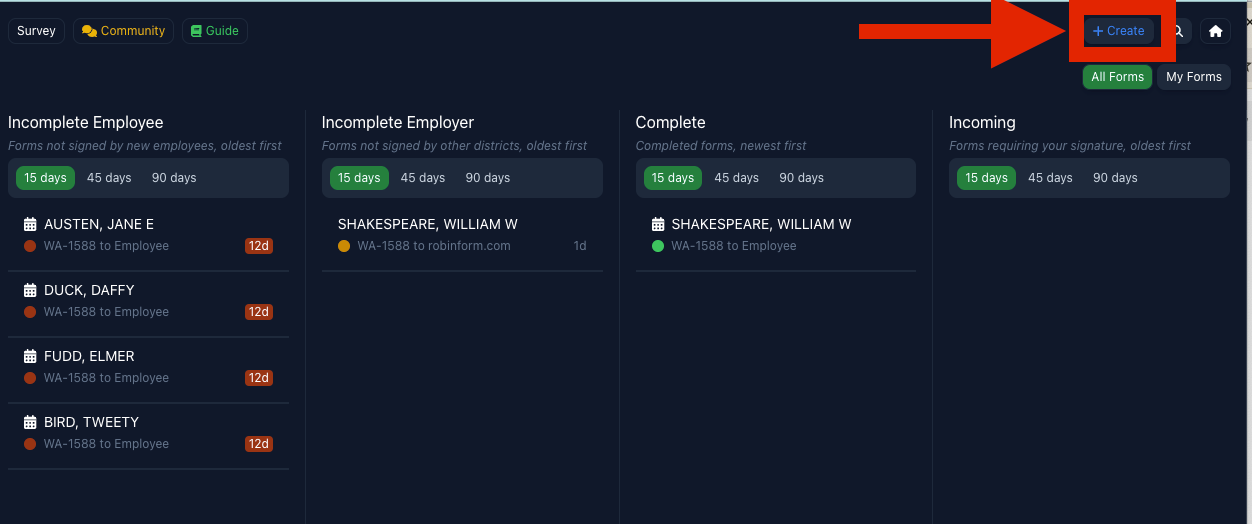The width and height of the screenshot is (1252, 524).
Task: Click the Create button
Action: [1119, 31]
